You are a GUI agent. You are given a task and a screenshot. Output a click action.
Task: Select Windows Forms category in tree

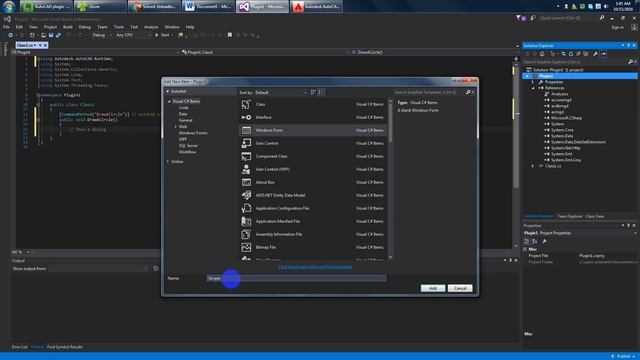[193, 133]
